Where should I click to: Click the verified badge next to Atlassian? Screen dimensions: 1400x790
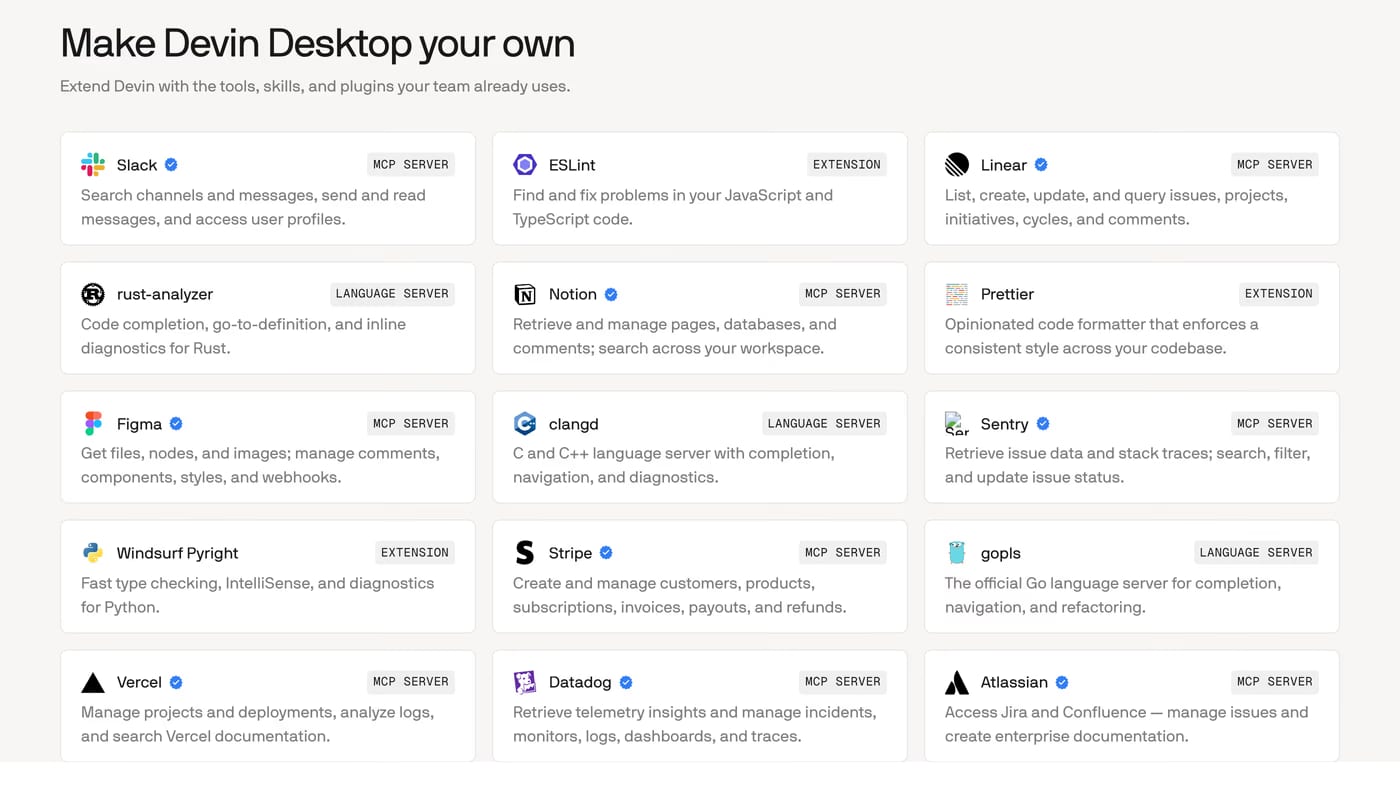[x=1062, y=682]
